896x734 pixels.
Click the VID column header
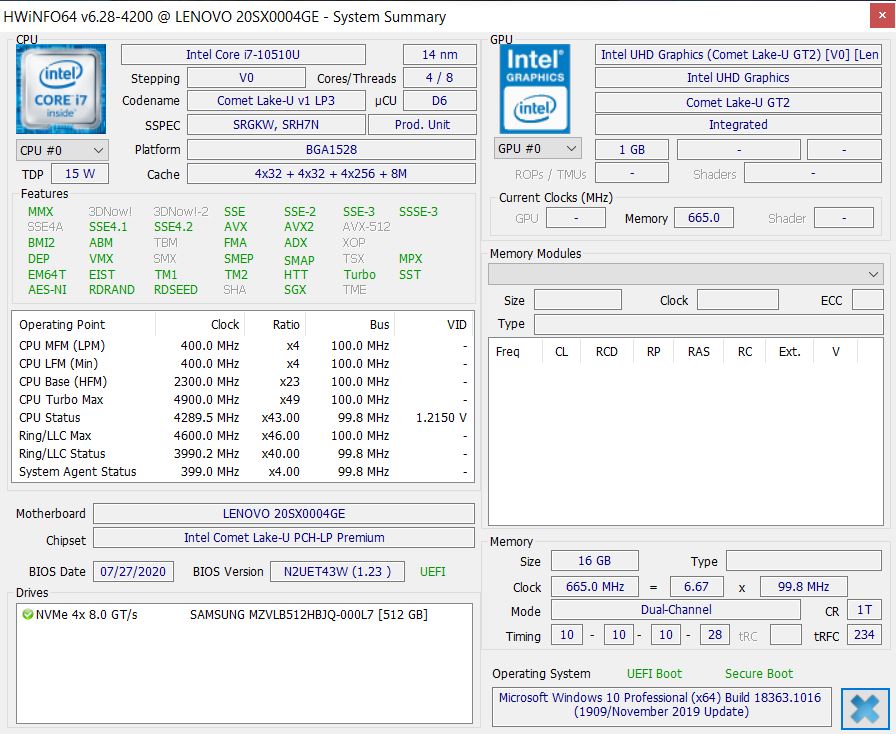click(x=457, y=325)
